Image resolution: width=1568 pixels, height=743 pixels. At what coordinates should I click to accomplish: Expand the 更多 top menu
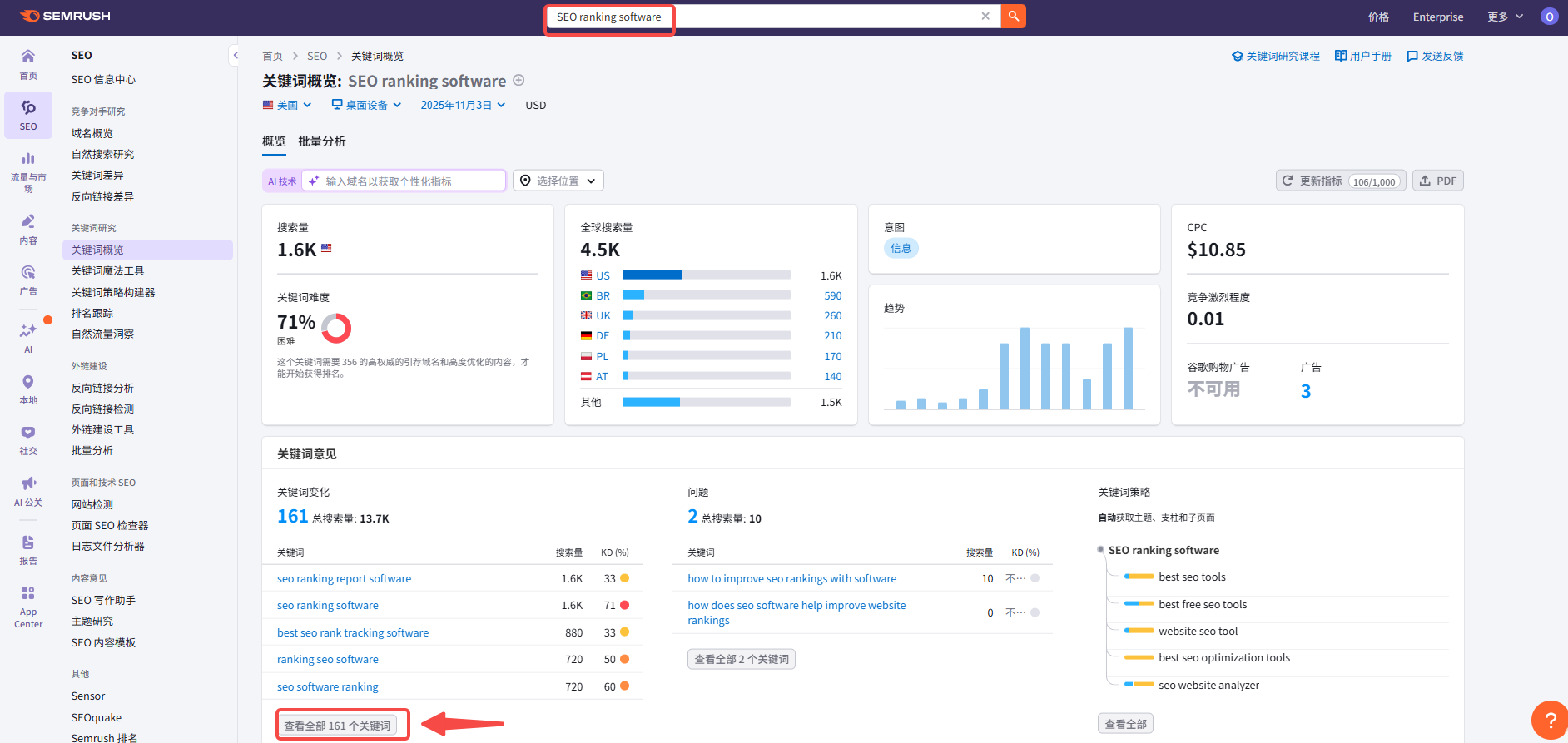pos(1506,17)
